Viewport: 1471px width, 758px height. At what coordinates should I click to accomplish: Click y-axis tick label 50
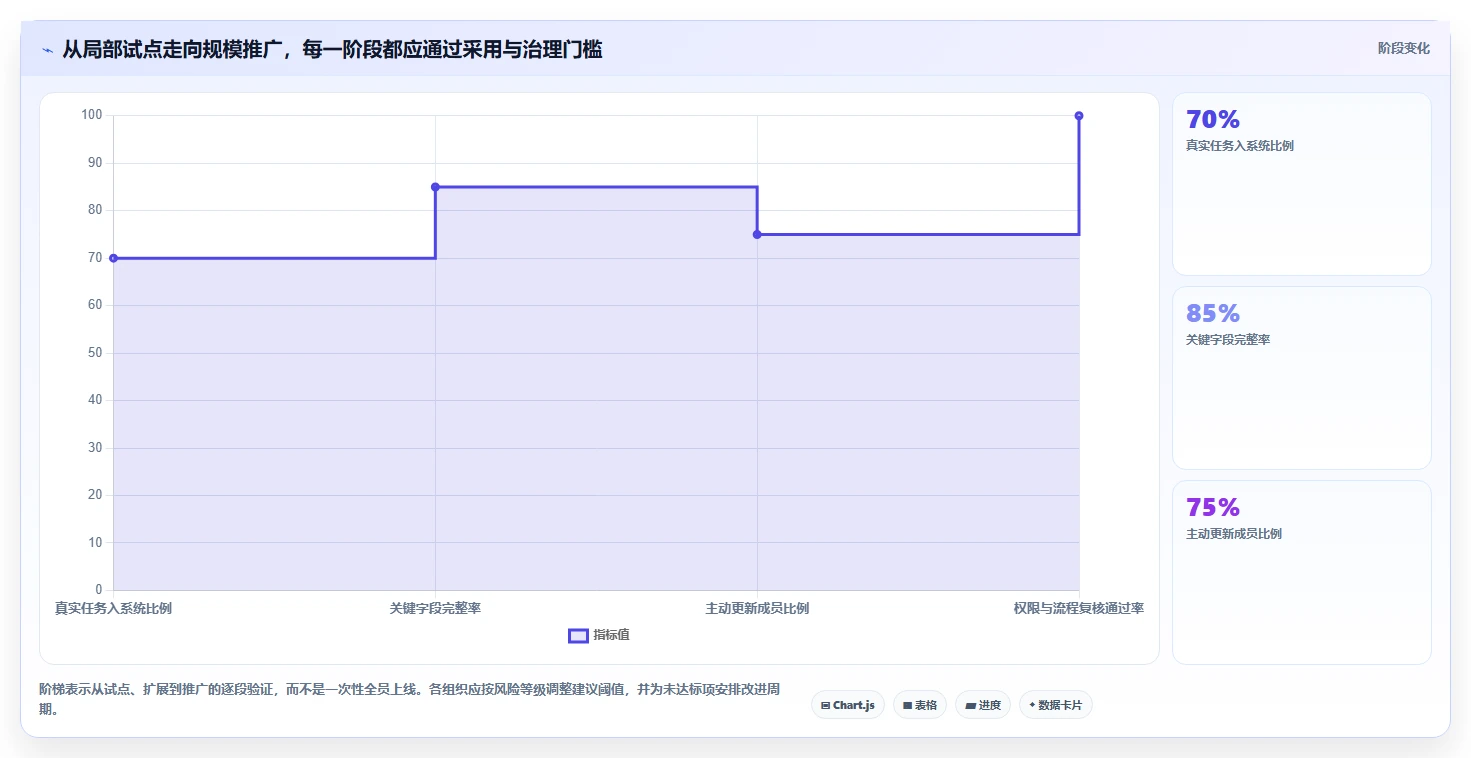point(95,353)
